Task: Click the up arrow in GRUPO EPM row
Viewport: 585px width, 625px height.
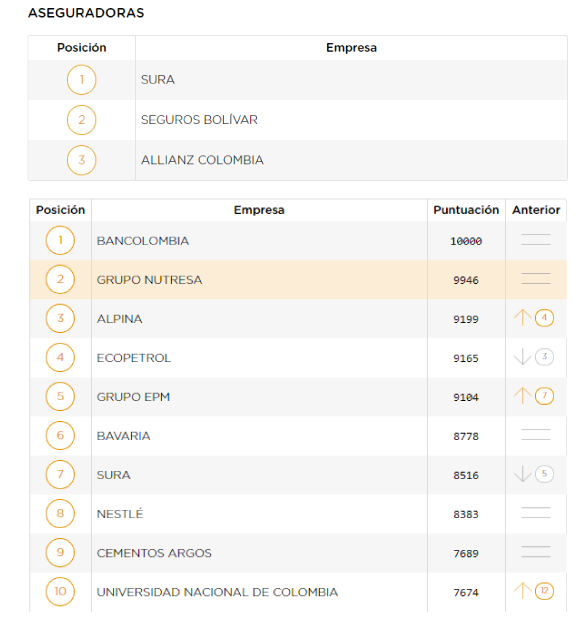Action: coord(522,396)
